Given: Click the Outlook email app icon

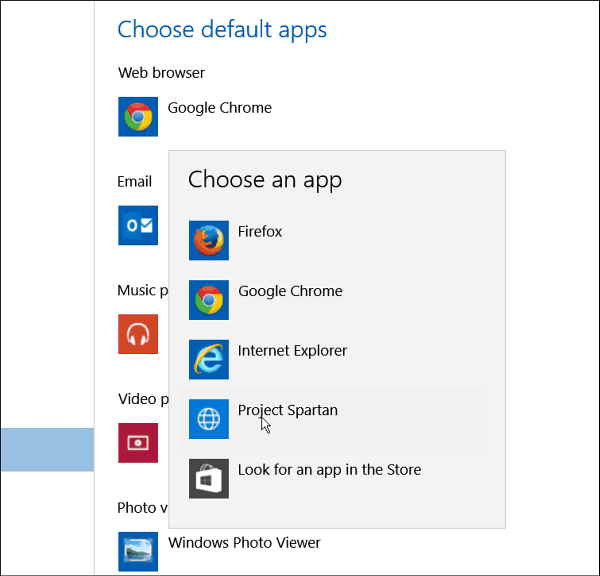Looking at the screenshot, I should click(138, 225).
